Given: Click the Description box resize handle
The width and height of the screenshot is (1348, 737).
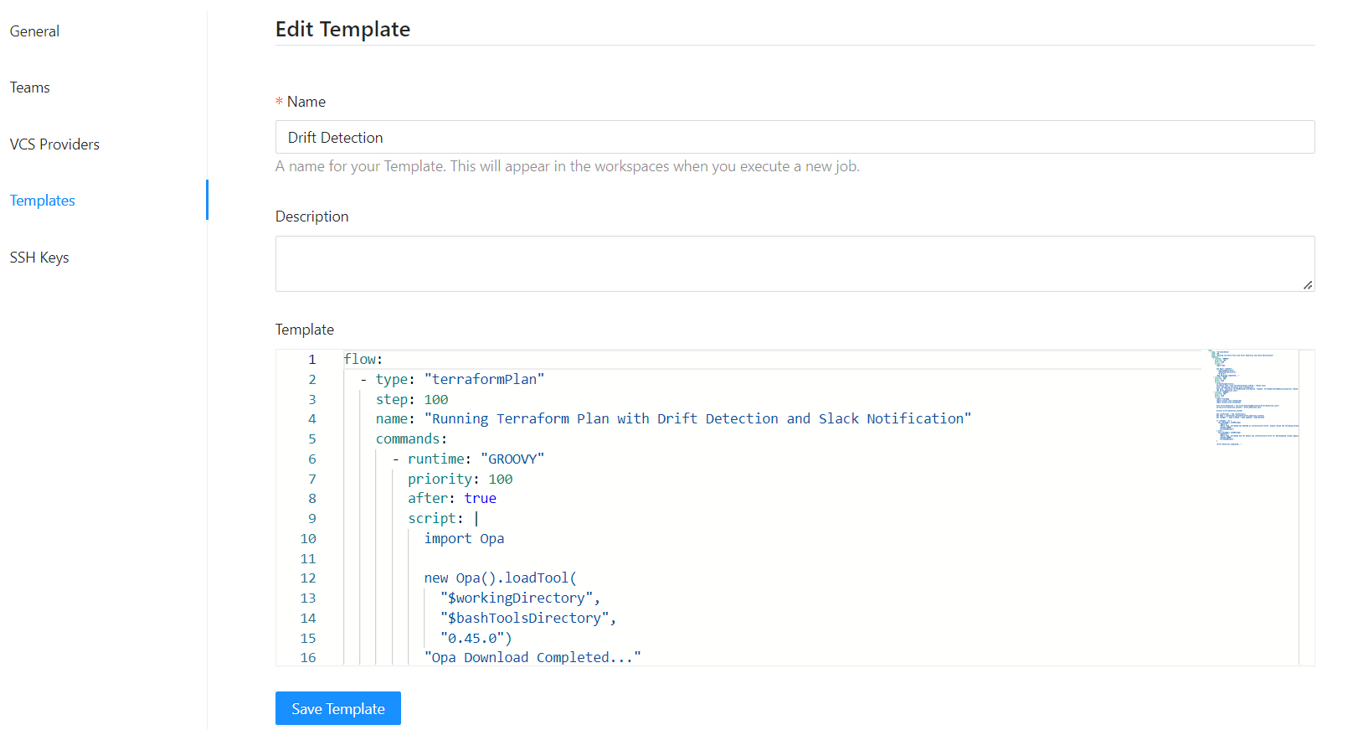Looking at the screenshot, I should point(1307,285).
